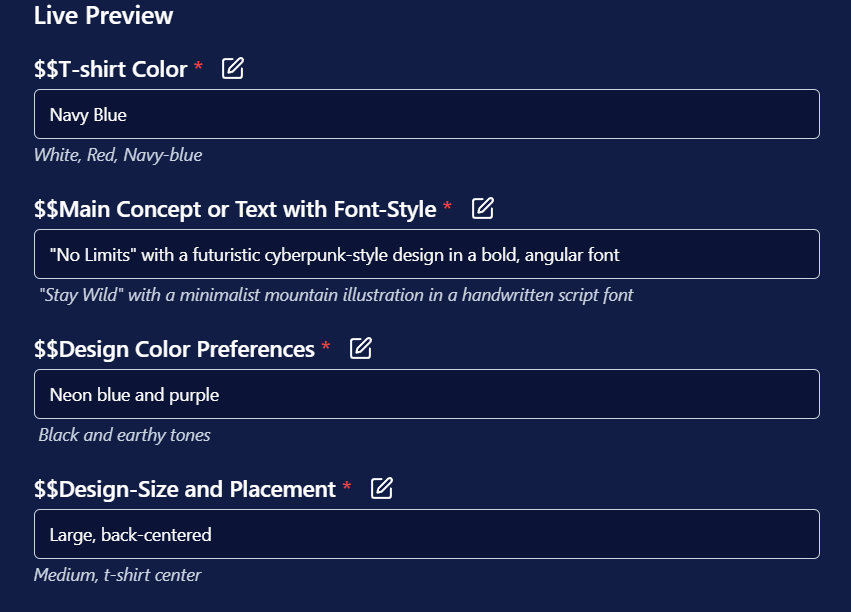Focus the Navy Blue text input
This screenshot has width=851, height=612.
click(x=427, y=114)
